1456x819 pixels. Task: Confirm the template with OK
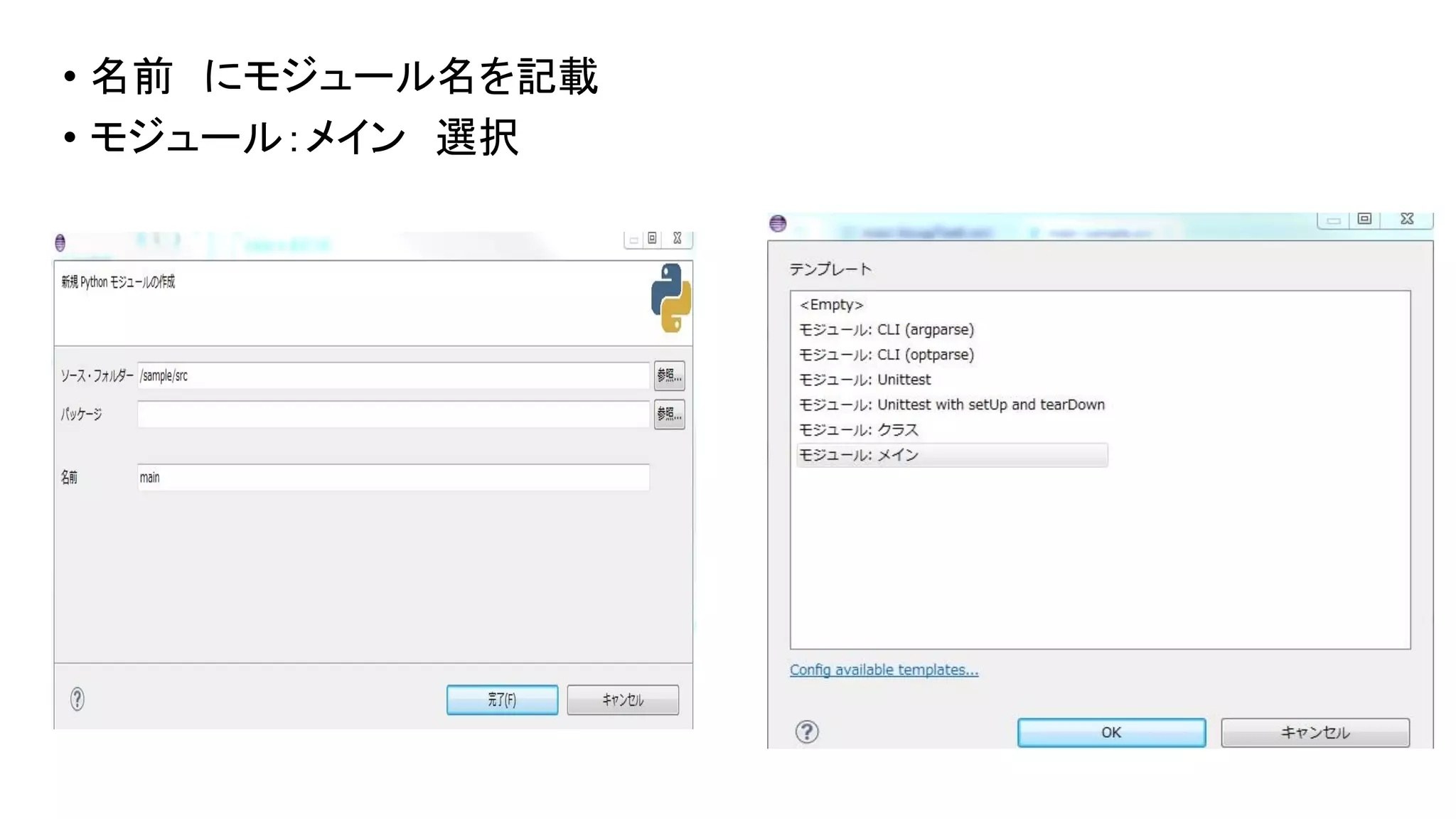pyautogui.click(x=1111, y=733)
